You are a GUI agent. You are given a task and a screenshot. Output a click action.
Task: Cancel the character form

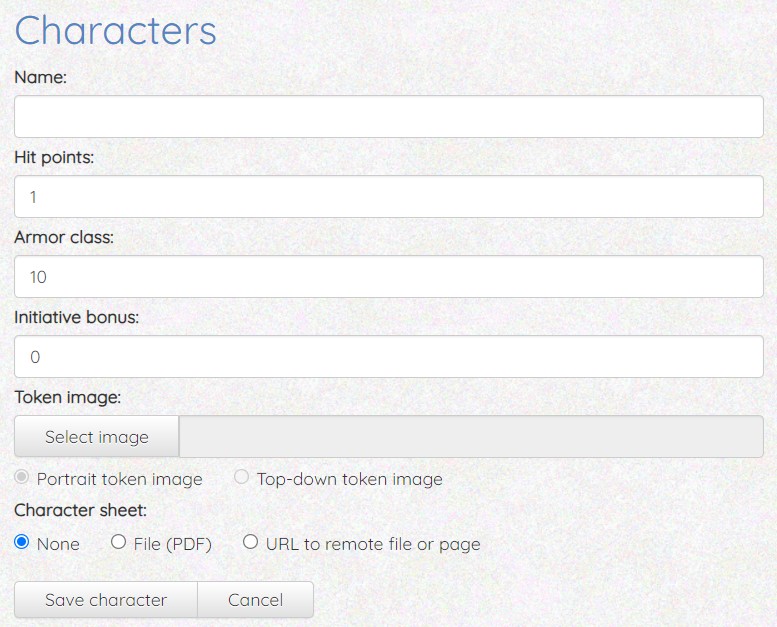coord(255,600)
